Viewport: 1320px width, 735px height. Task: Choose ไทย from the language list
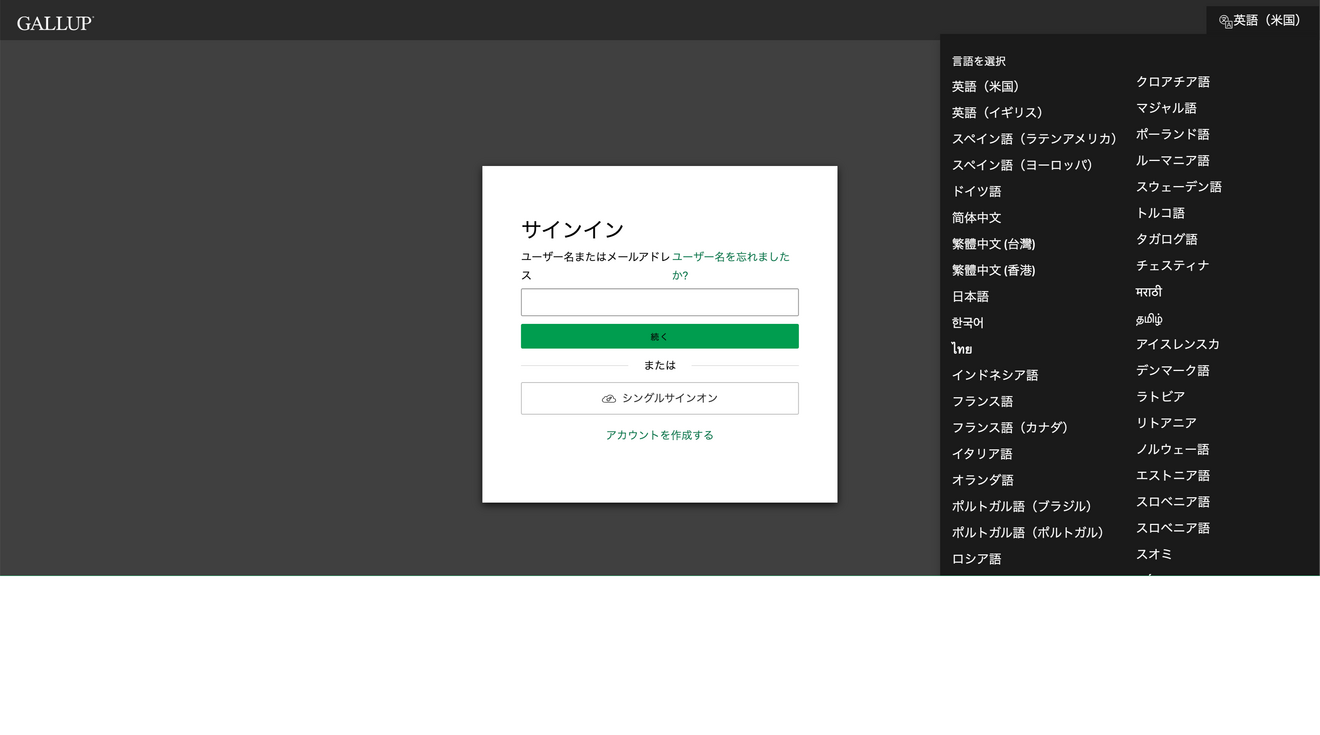point(962,349)
